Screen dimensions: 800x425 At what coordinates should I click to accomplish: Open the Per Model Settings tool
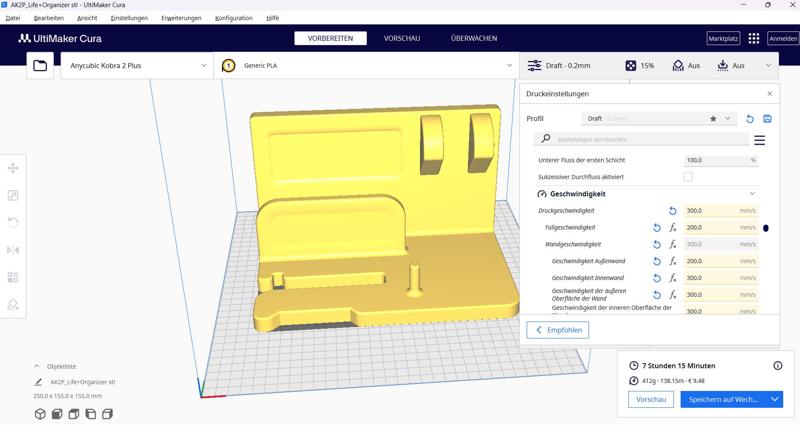[x=13, y=278]
